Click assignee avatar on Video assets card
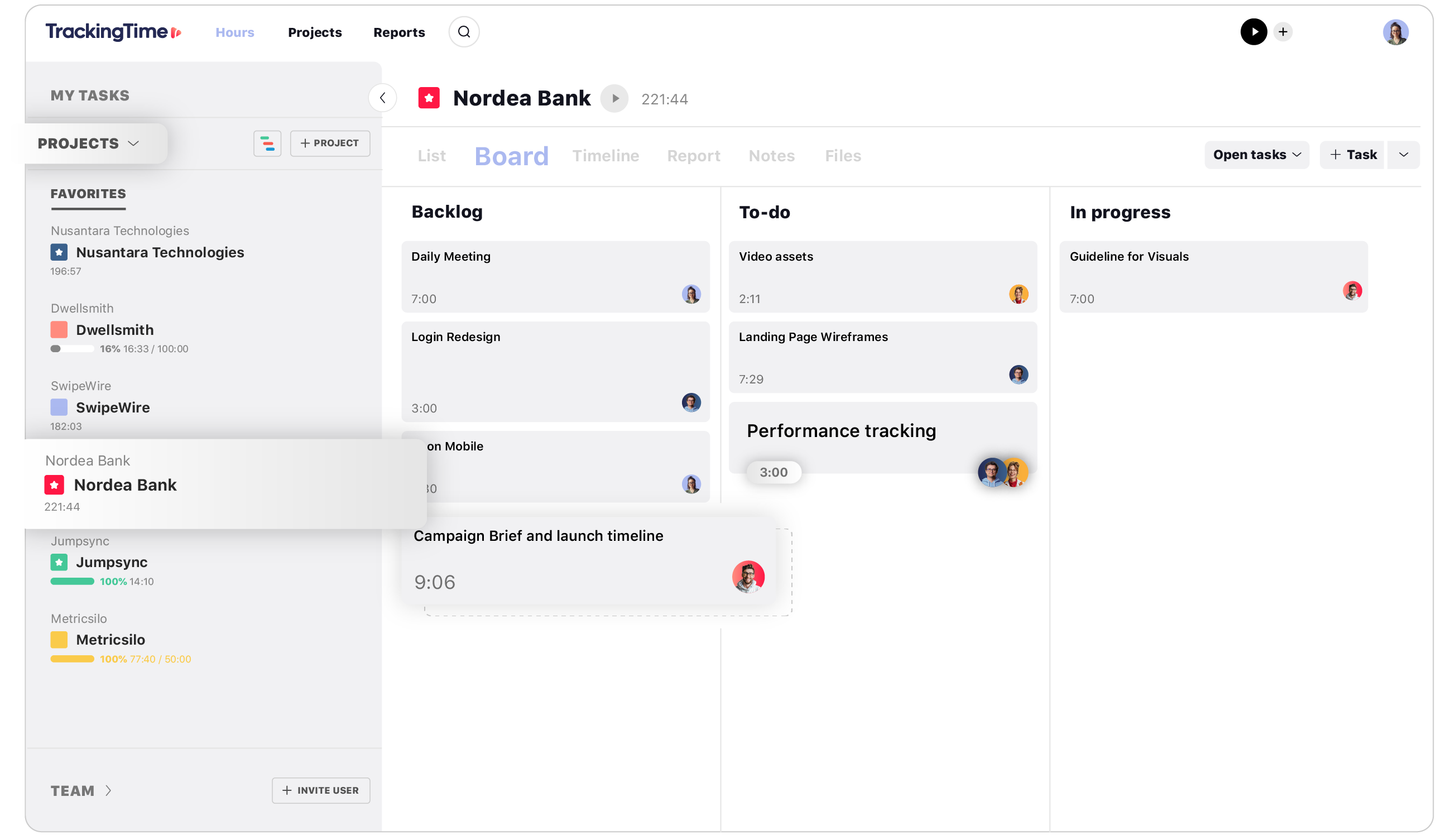Viewport: 1441px width, 840px height. point(1019,294)
